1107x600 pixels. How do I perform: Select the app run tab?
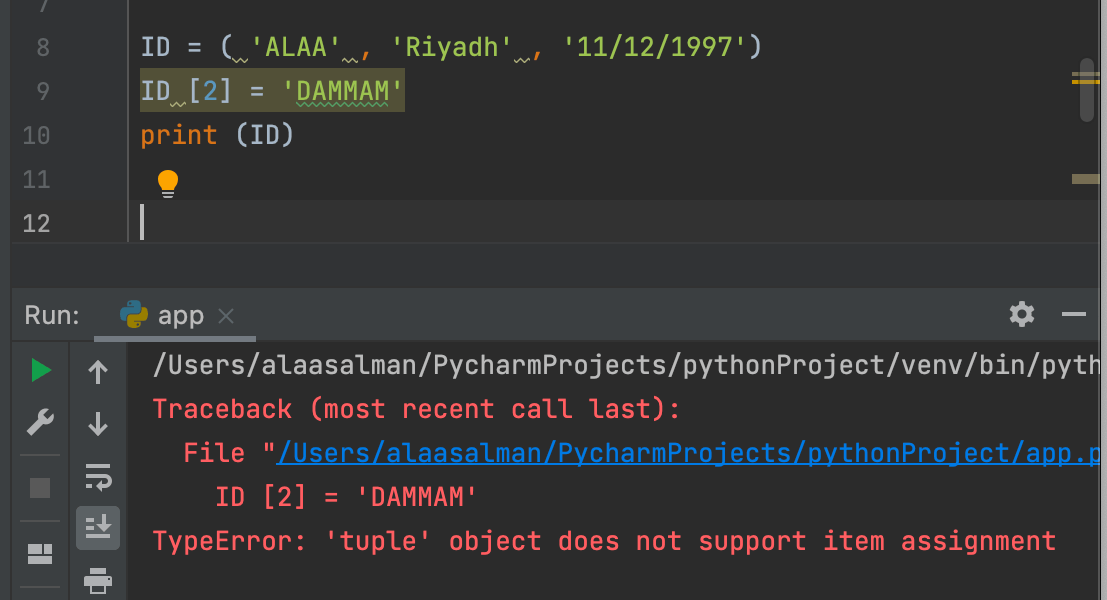click(x=162, y=315)
